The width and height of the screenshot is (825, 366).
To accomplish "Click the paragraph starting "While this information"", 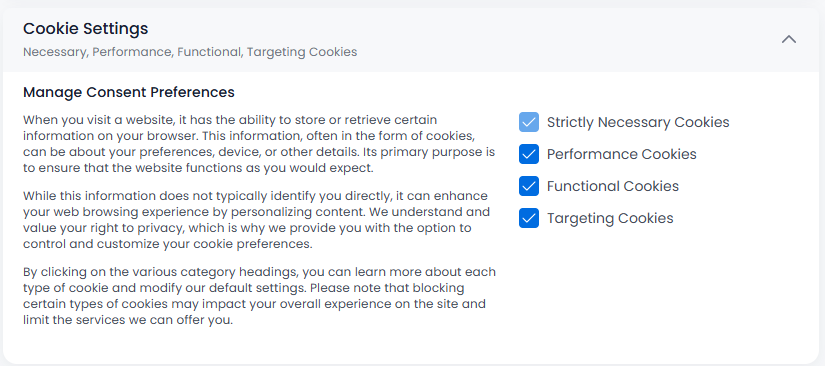I will 257,220.
